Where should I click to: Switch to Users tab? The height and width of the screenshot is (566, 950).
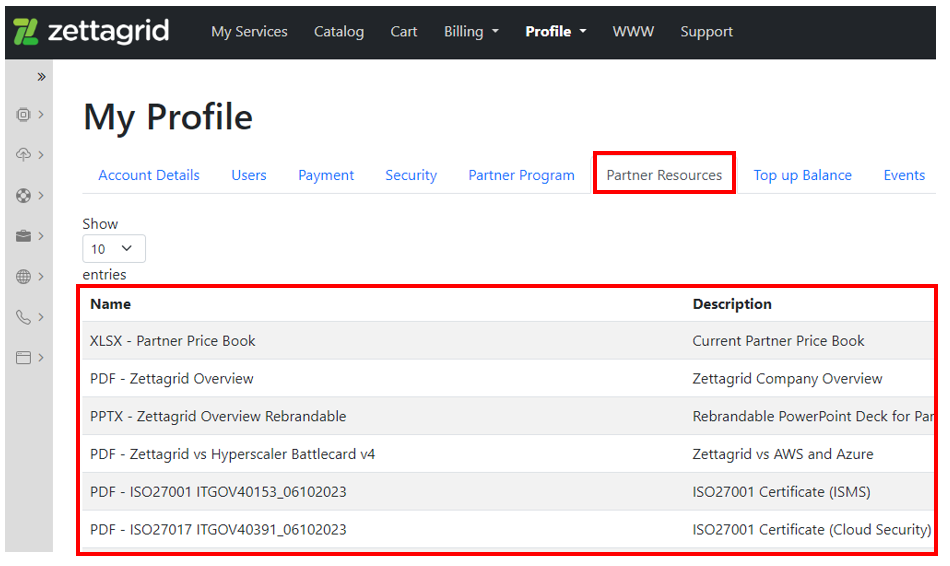(249, 175)
